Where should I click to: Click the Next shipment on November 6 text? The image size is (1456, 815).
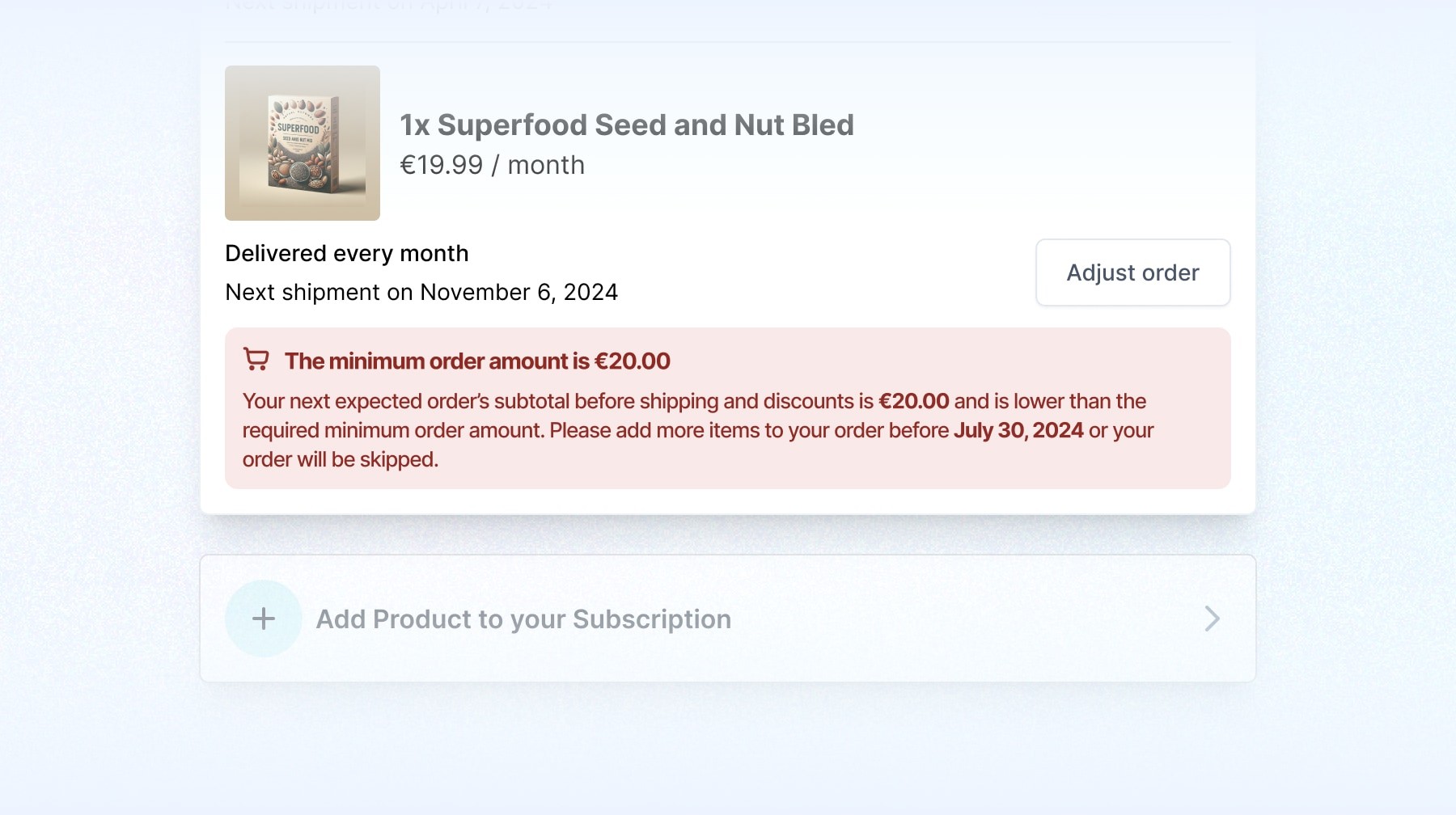[421, 292]
